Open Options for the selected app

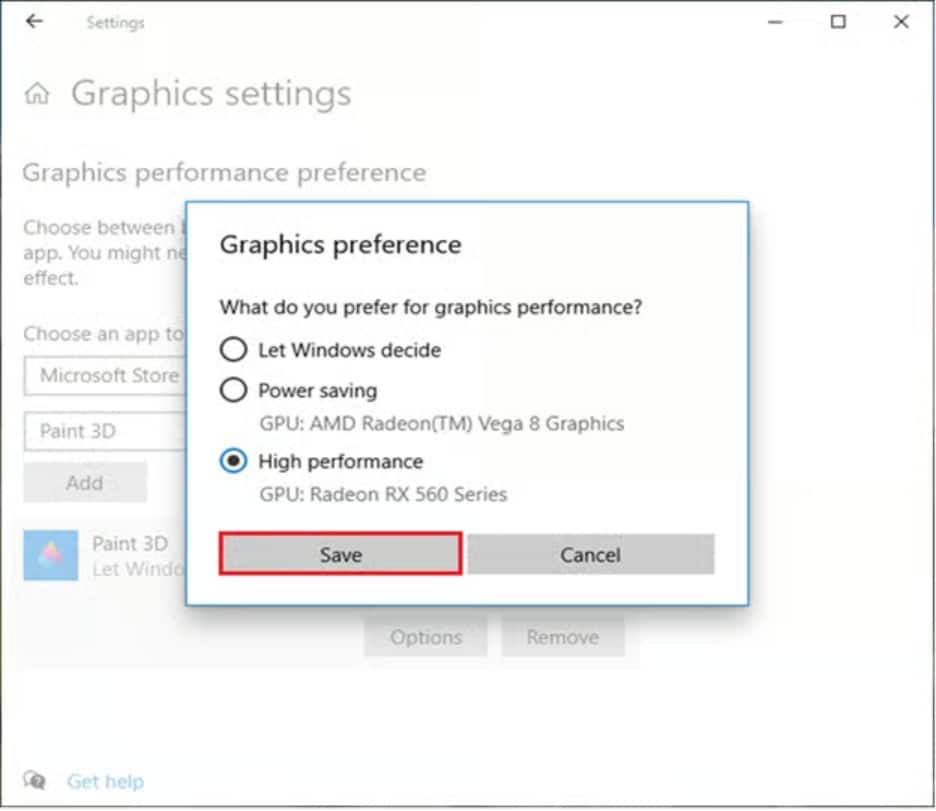click(x=426, y=637)
